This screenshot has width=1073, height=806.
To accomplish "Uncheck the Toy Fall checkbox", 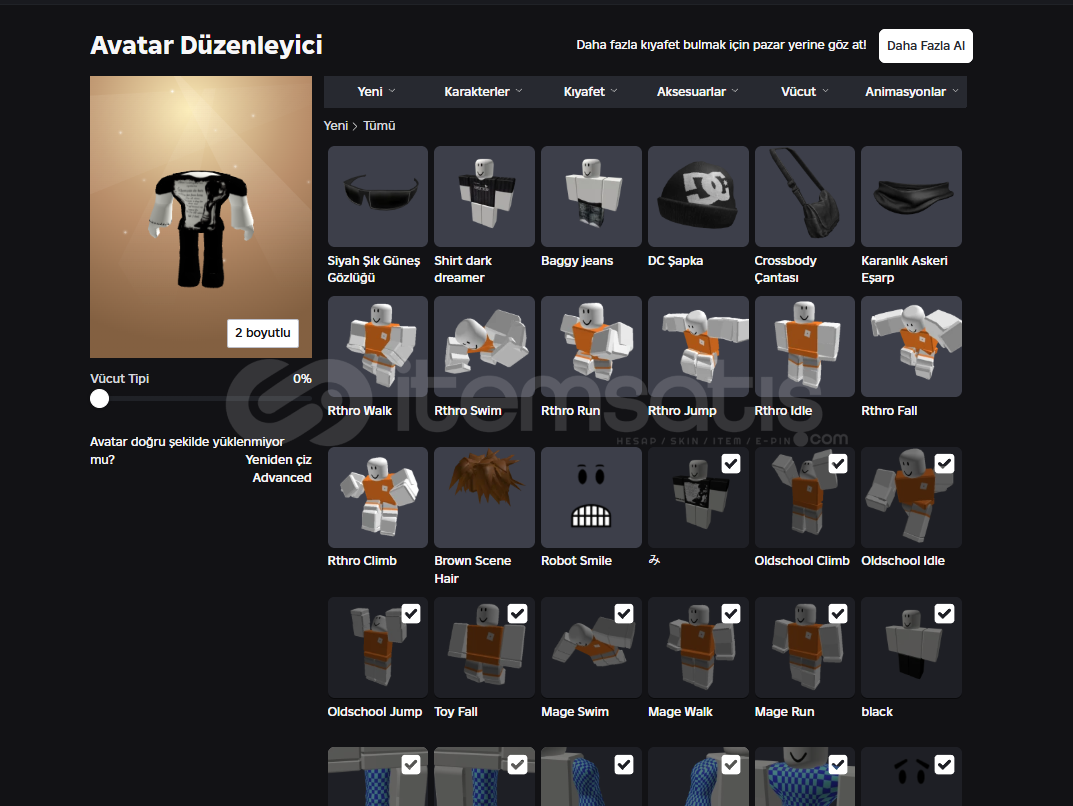I will (x=517, y=614).
